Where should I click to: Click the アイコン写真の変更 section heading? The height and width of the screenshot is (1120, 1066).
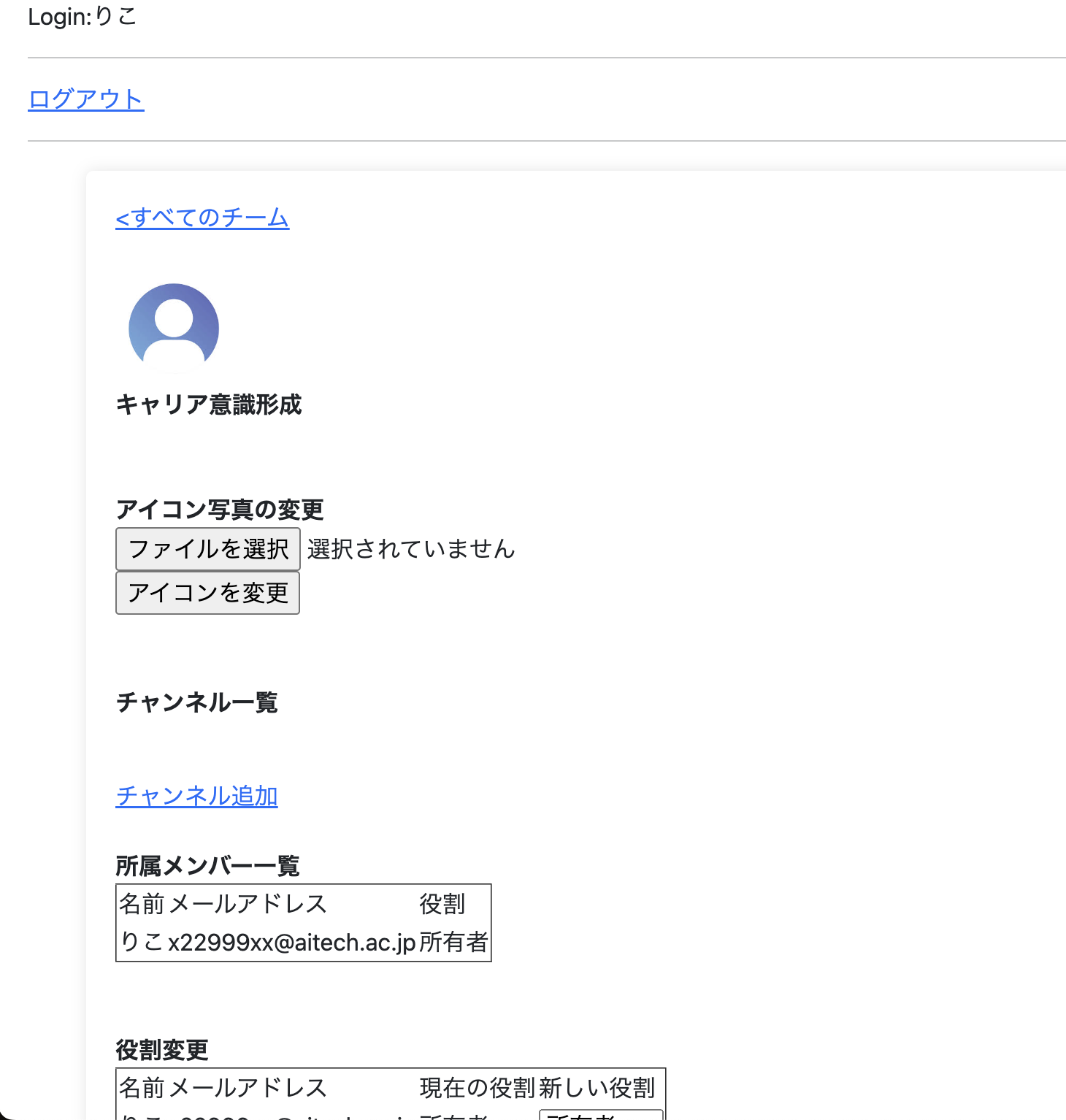click(x=220, y=510)
